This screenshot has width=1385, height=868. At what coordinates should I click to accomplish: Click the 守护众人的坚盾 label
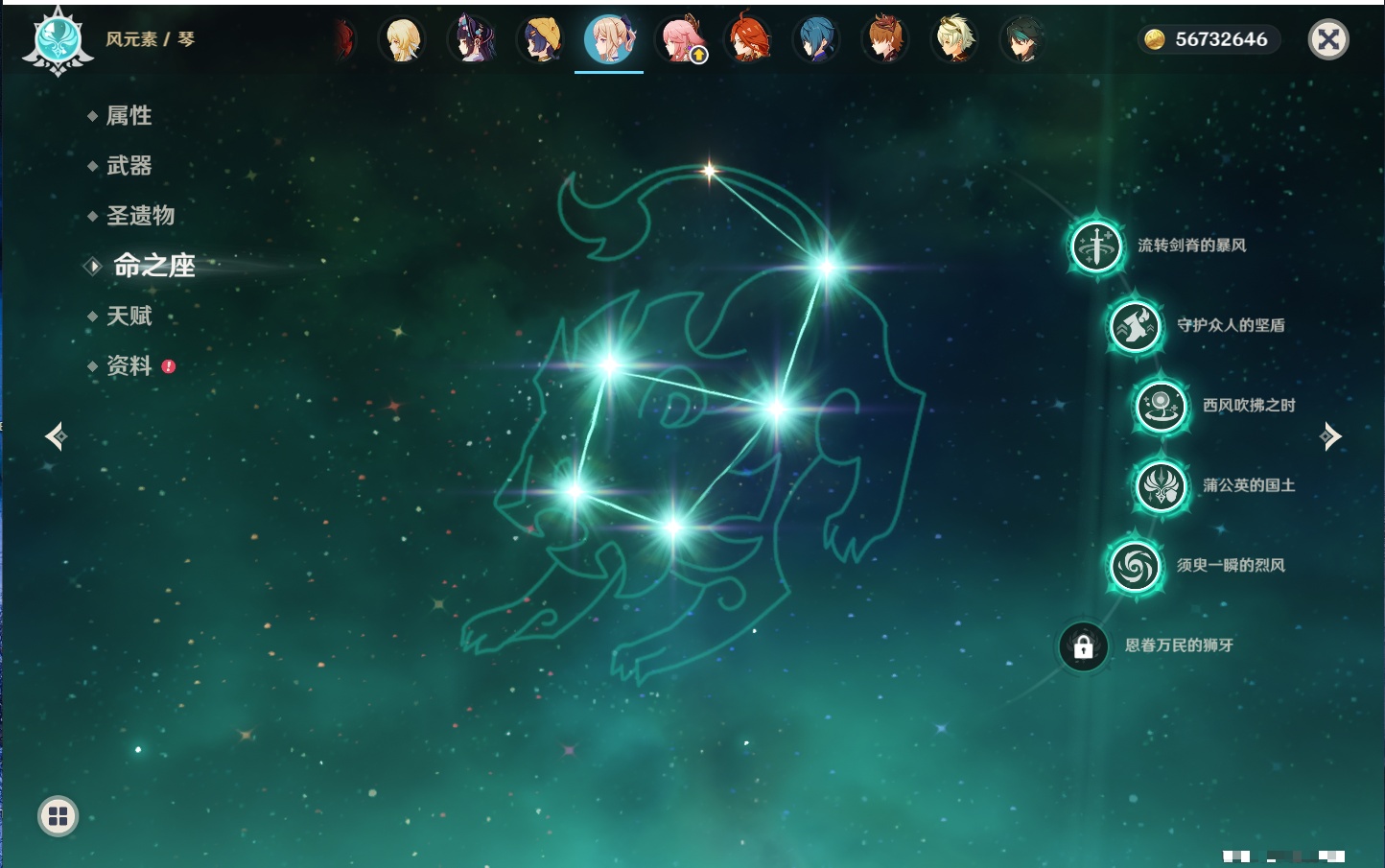click(1231, 325)
